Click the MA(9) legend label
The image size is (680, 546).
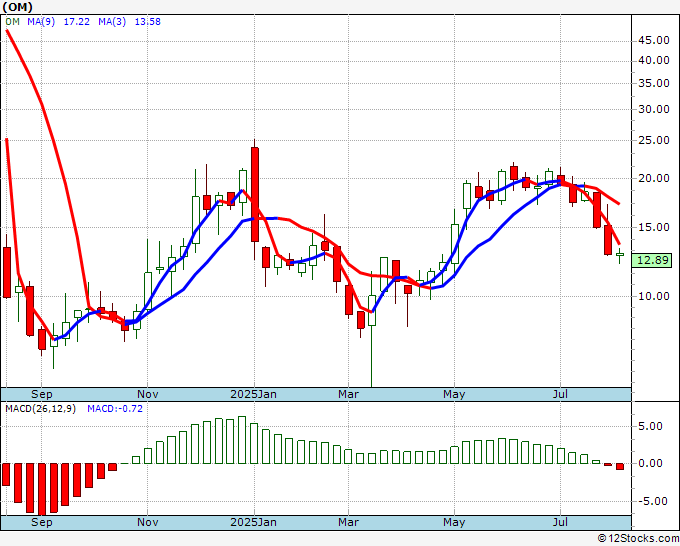[x=41, y=22]
